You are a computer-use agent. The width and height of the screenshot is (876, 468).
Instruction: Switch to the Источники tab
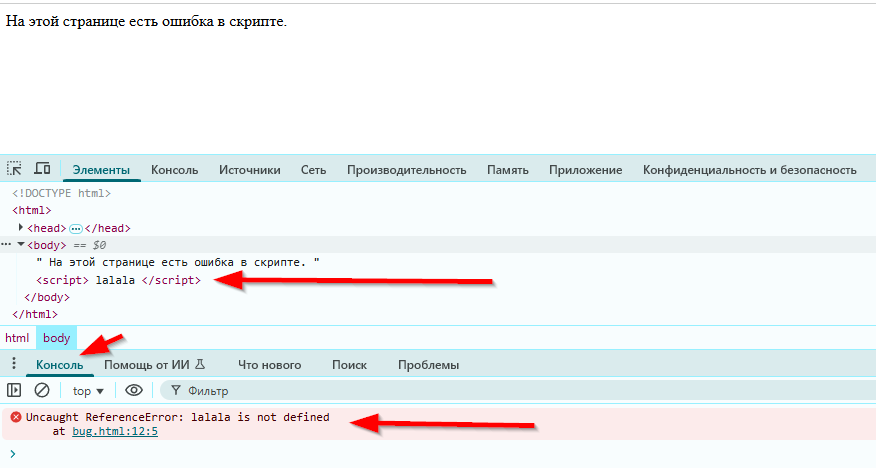(250, 170)
